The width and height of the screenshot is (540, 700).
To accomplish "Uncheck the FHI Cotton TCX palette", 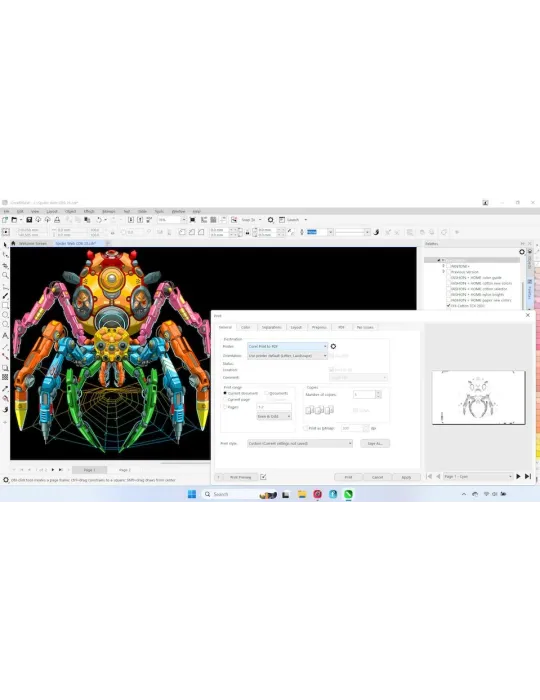I will [449, 306].
